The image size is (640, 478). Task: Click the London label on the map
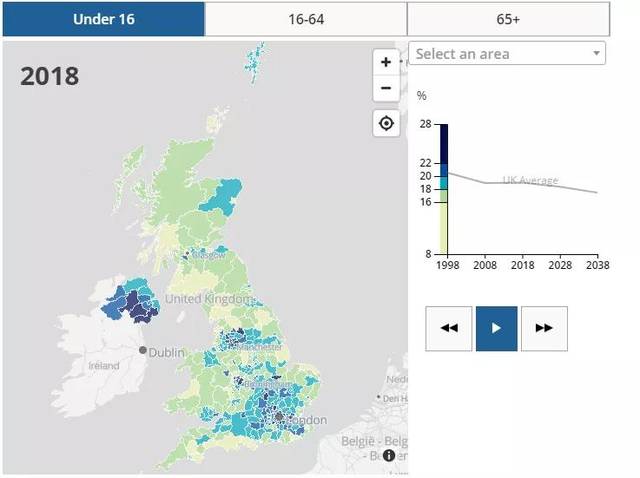306,421
